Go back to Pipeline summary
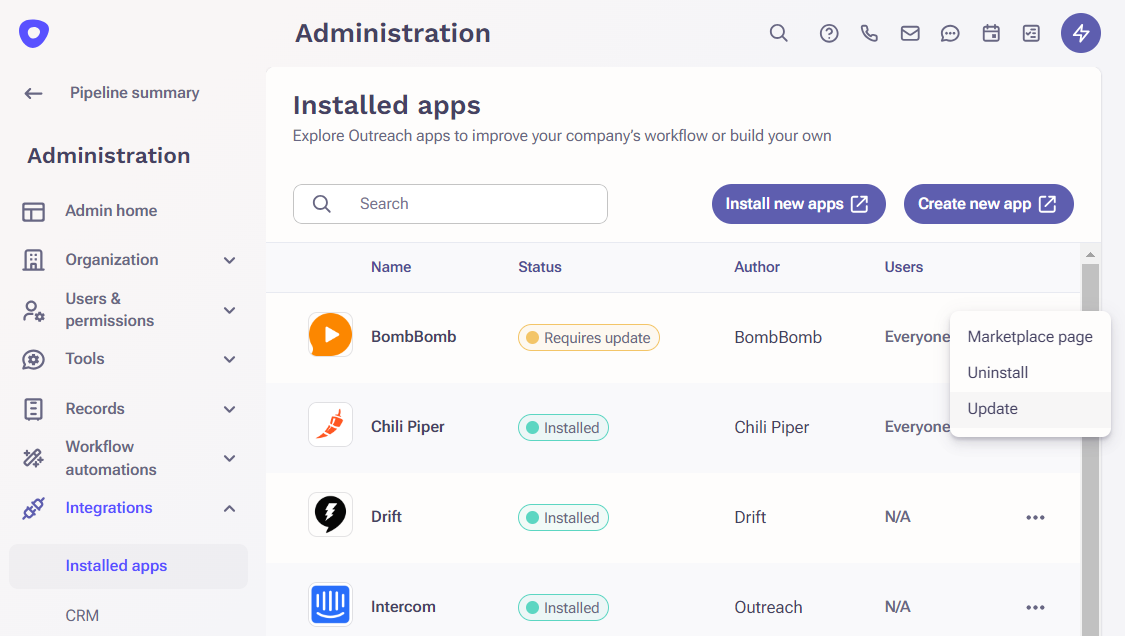 pyautogui.click(x=135, y=93)
